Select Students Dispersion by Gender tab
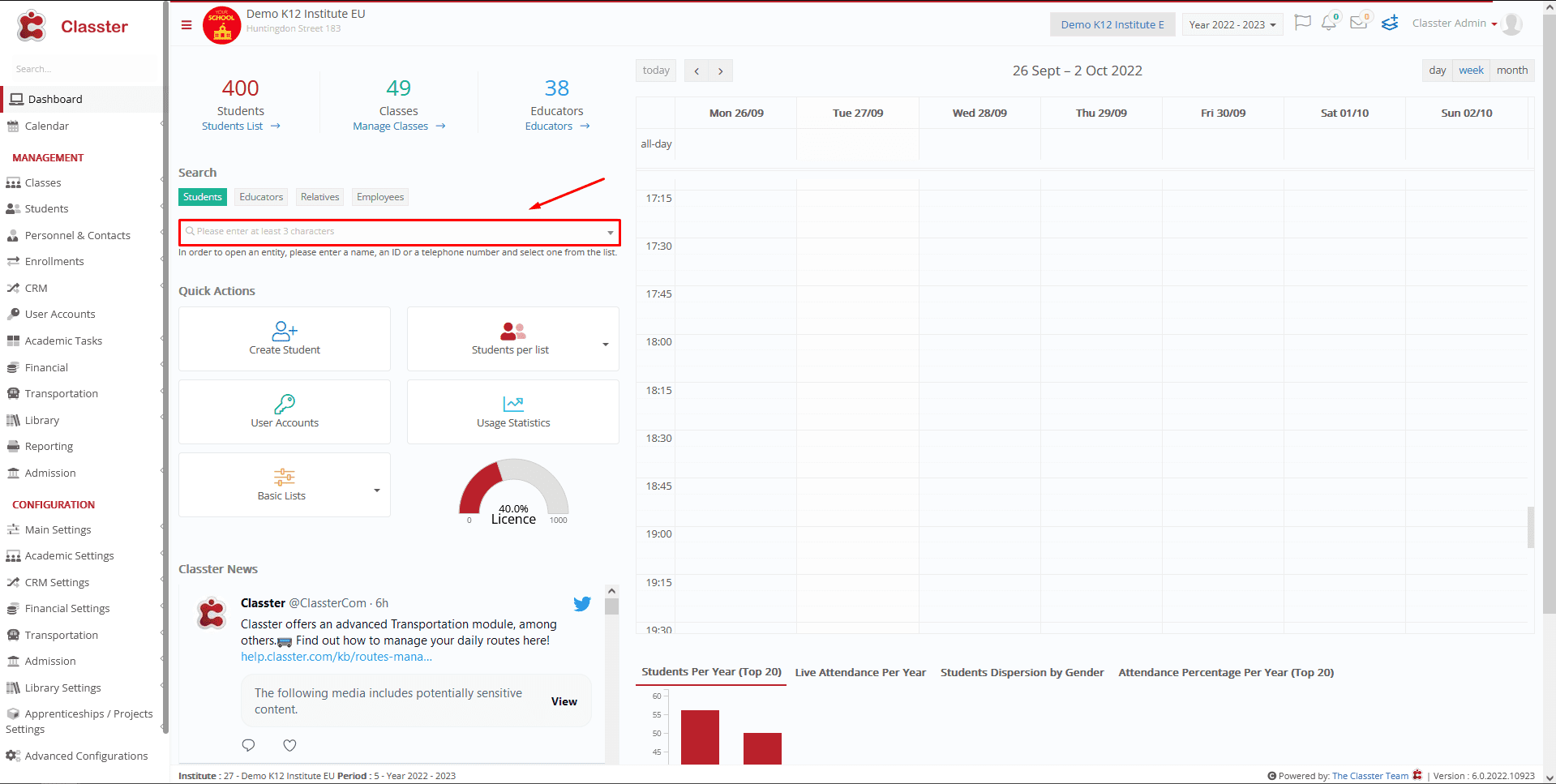This screenshot has height=784, width=1556. [1022, 672]
